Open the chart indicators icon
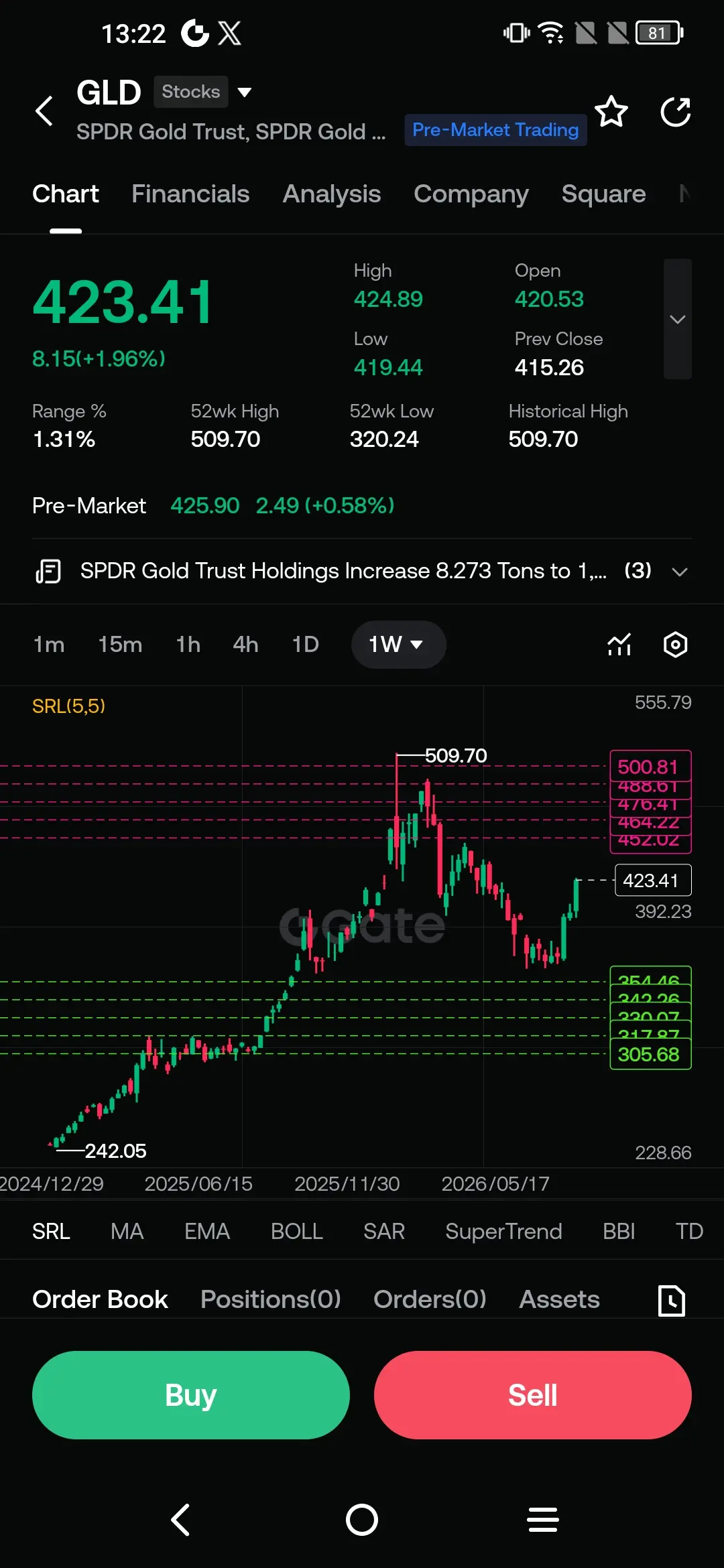The width and height of the screenshot is (724, 1568). [619, 645]
